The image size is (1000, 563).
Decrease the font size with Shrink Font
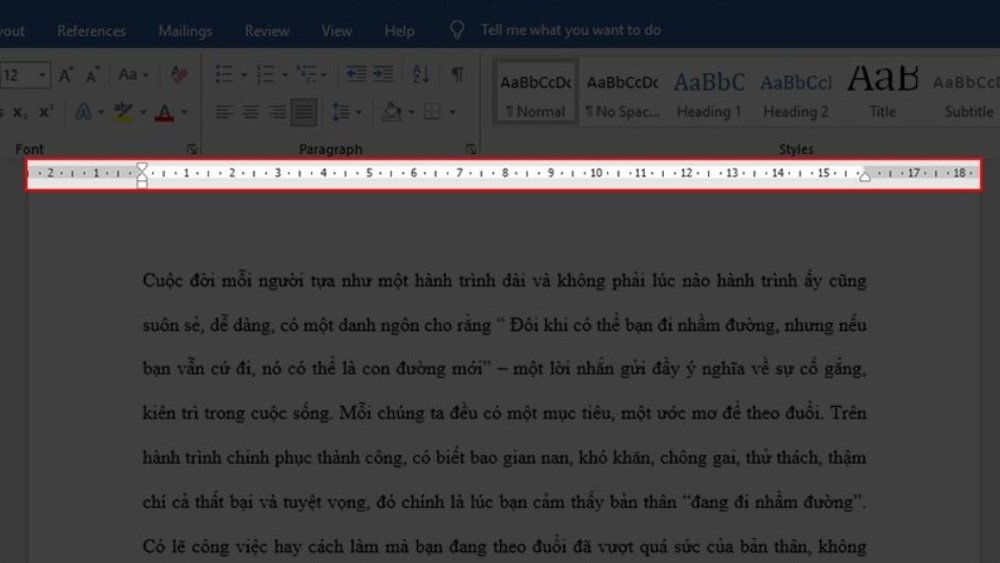click(92, 75)
